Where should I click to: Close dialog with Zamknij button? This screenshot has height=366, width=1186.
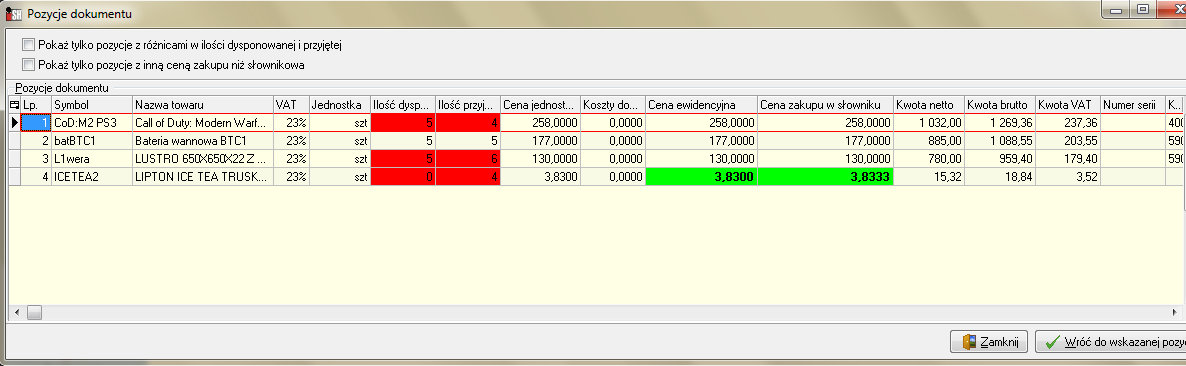[x=989, y=342]
